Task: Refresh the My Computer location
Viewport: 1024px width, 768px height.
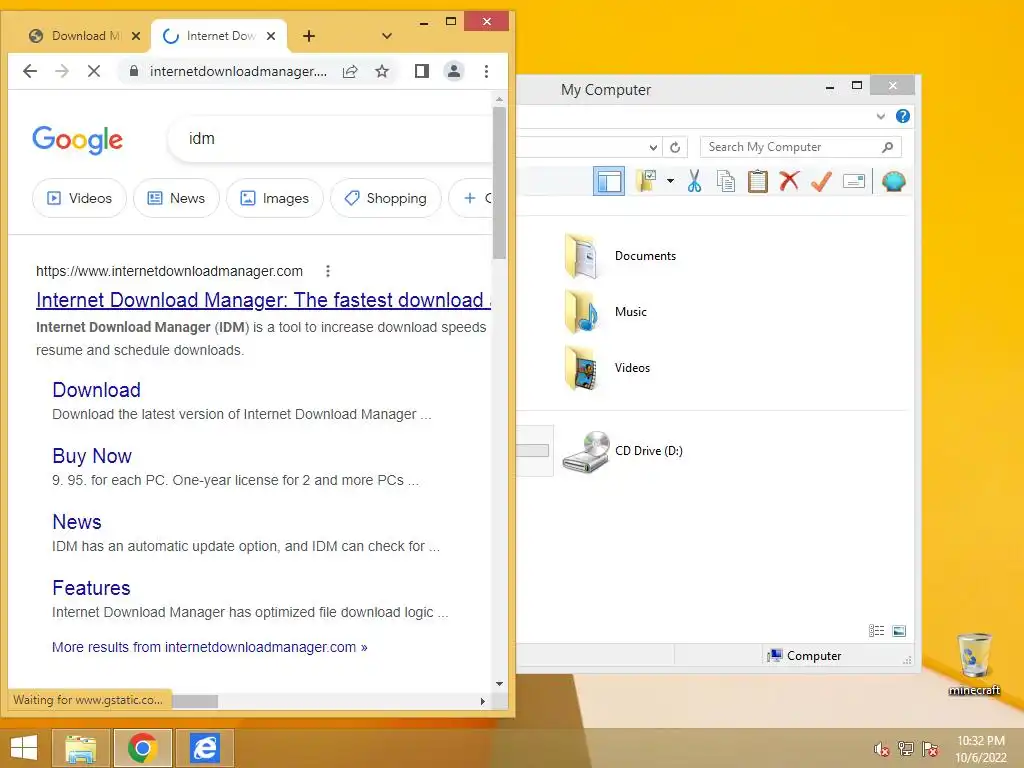Action: pos(675,148)
